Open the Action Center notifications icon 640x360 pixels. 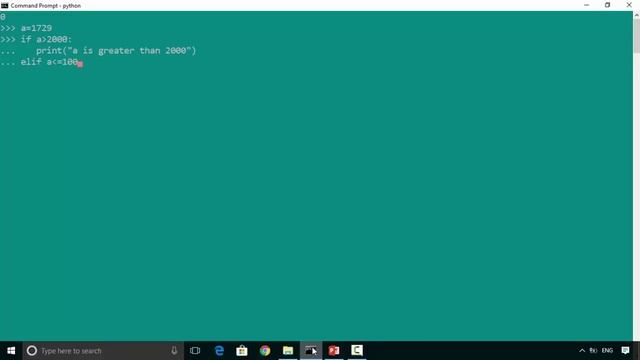625,351
